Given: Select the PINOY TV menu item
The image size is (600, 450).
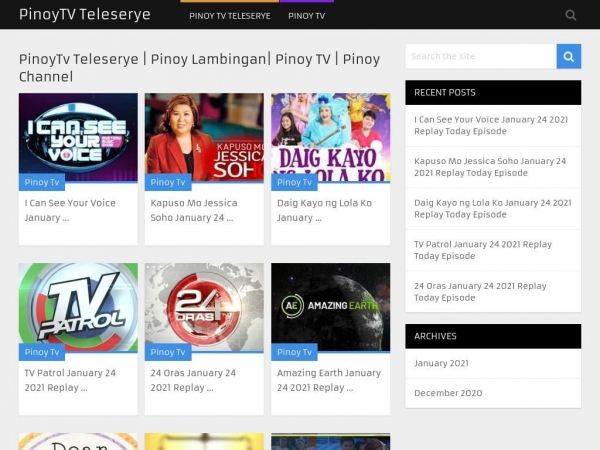Looking at the screenshot, I should (307, 16).
